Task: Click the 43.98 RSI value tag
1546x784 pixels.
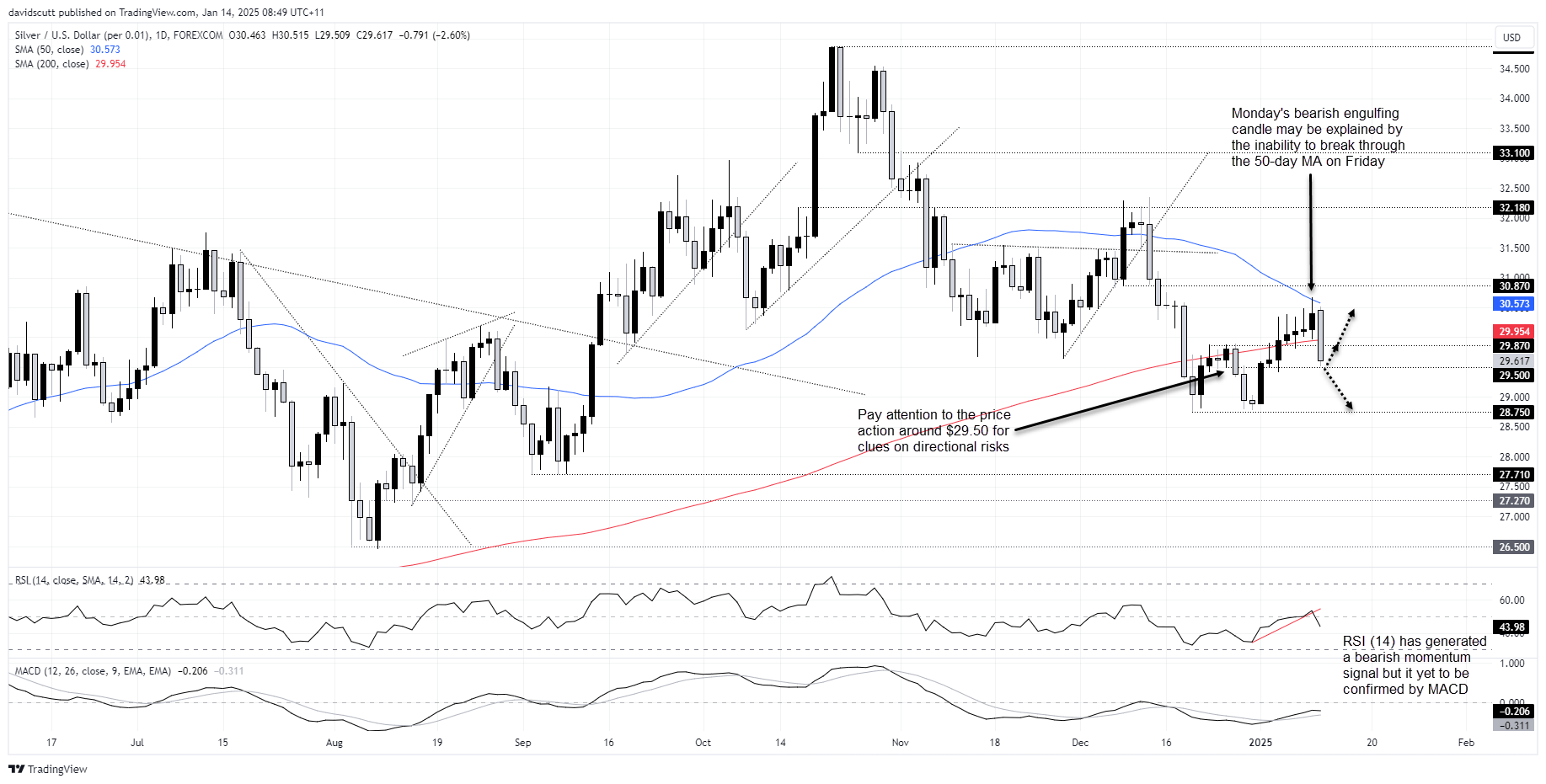Action: click(1513, 627)
